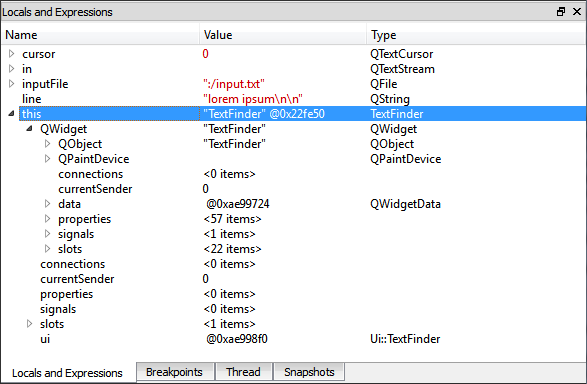Click the Ui::TextFinder type cell
587x384 pixels.
point(405,339)
